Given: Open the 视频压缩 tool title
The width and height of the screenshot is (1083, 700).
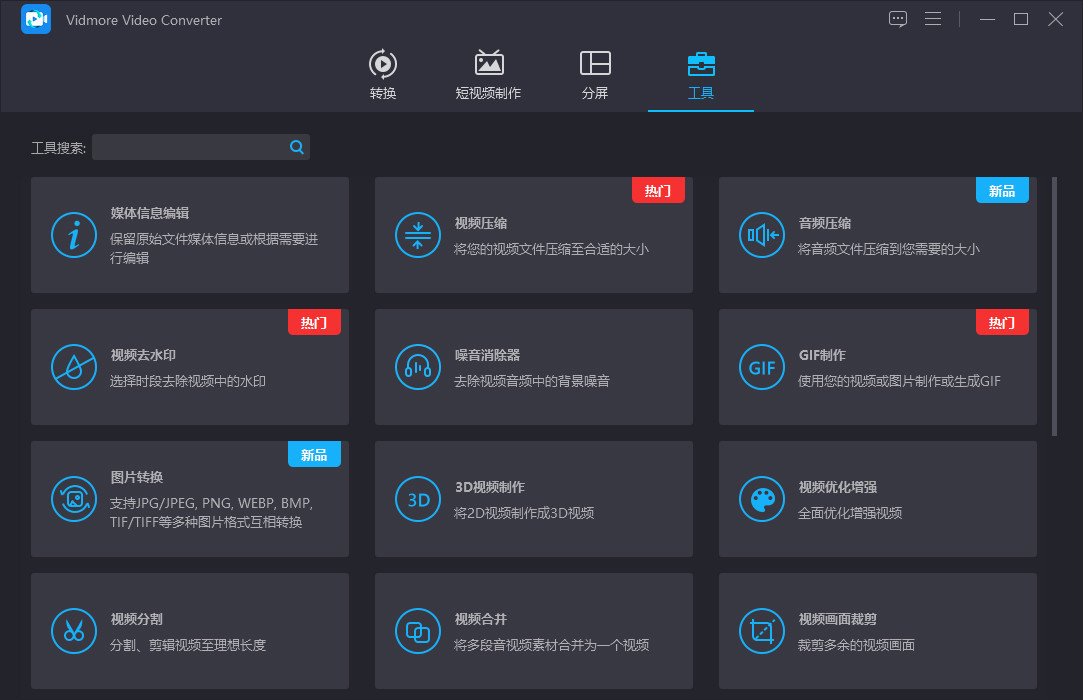Looking at the screenshot, I should click(481, 223).
